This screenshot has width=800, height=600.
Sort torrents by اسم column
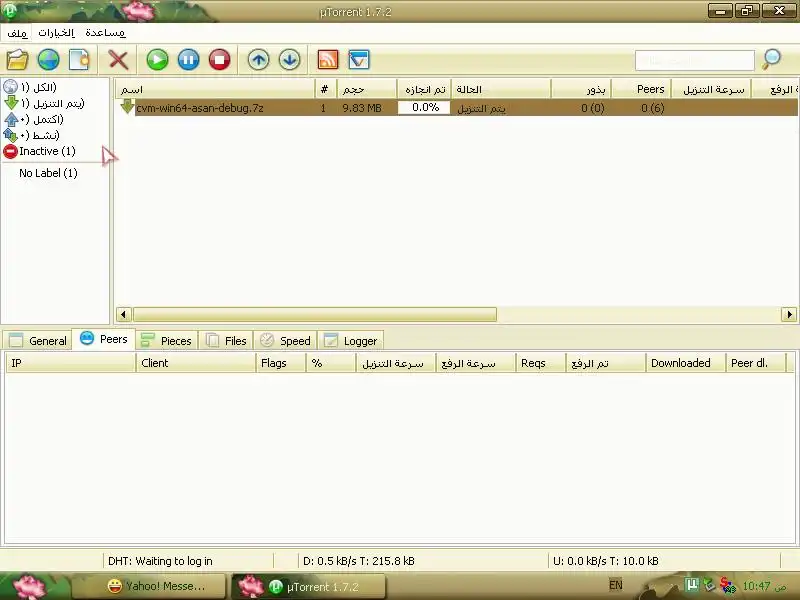(x=215, y=89)
